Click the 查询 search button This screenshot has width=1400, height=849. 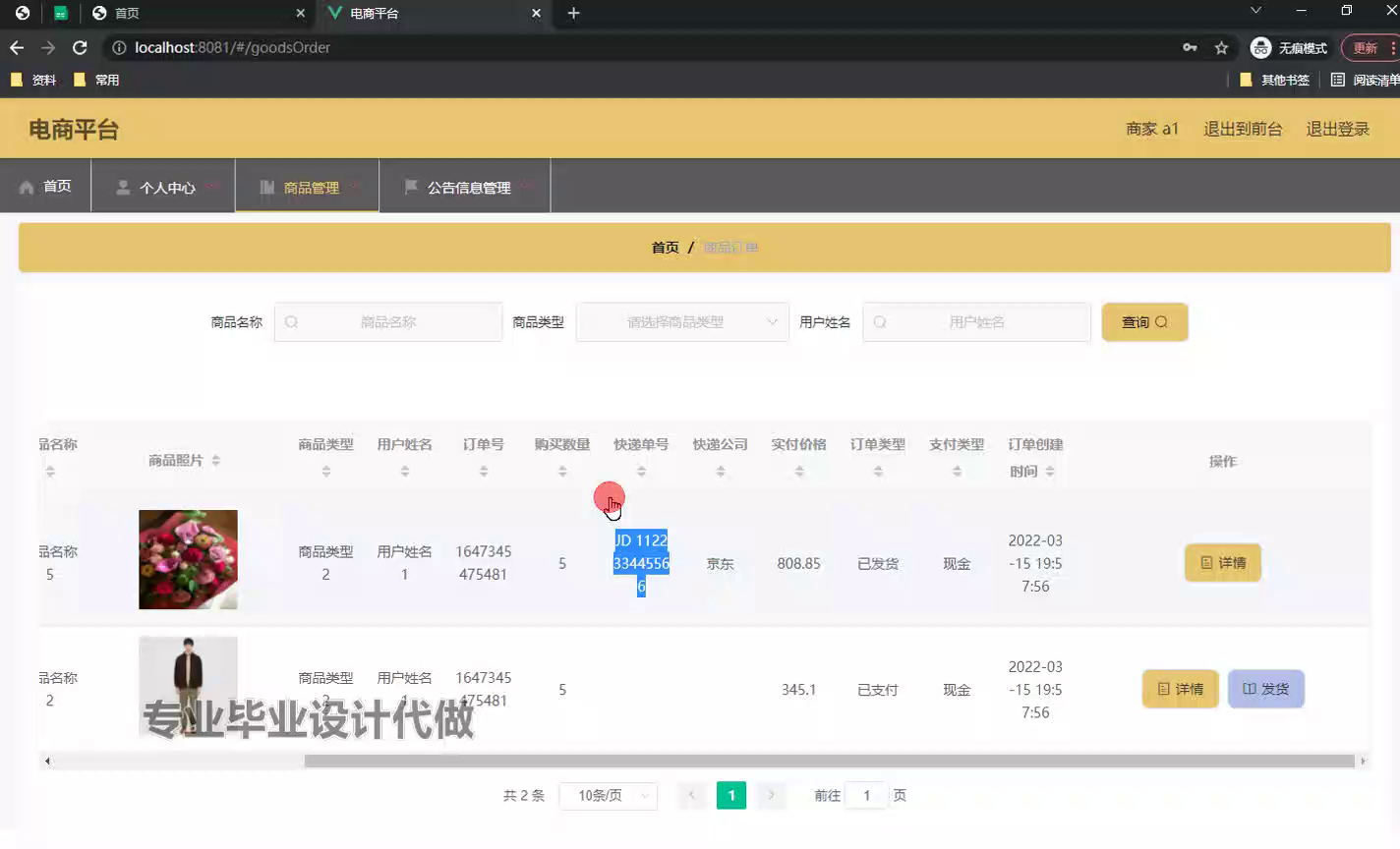tap(1144, 322)
